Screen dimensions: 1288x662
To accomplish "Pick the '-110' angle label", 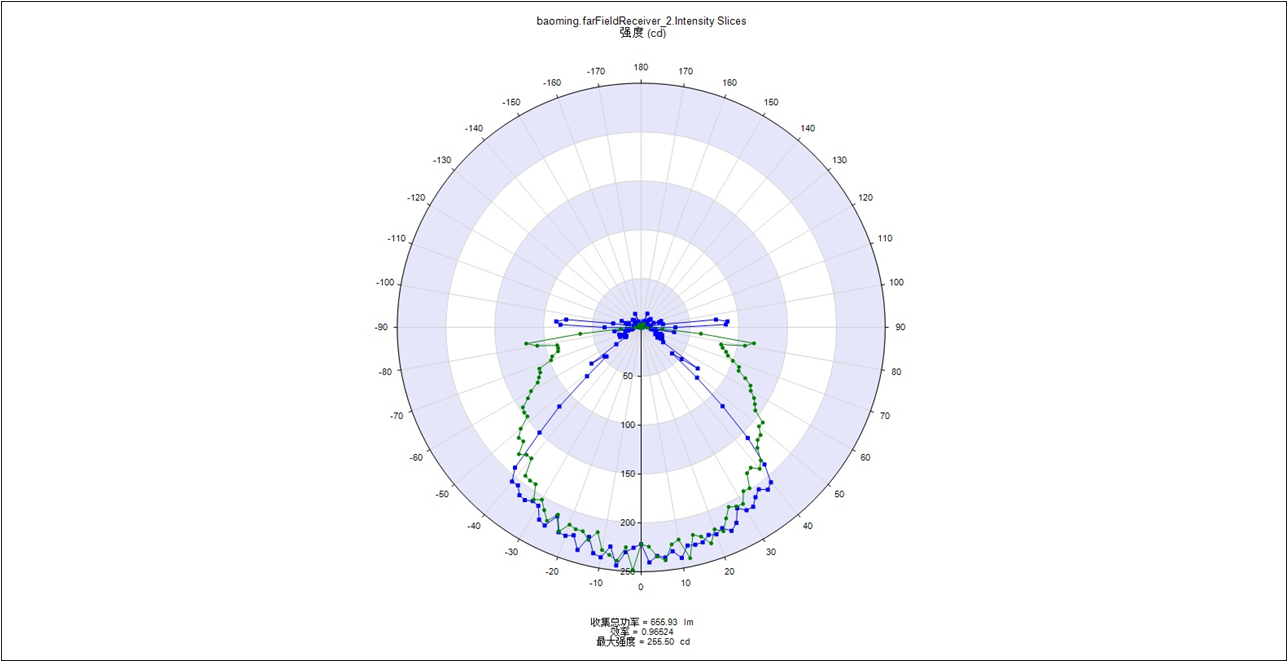I will point(397,238).
